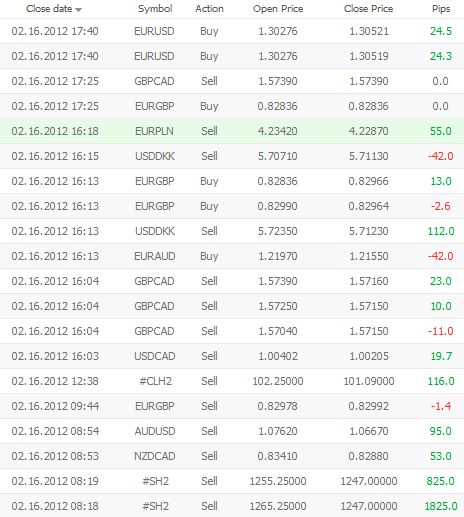464x517 pixels.
Task: Click close price 1.30519
Action: pos(369,56)
